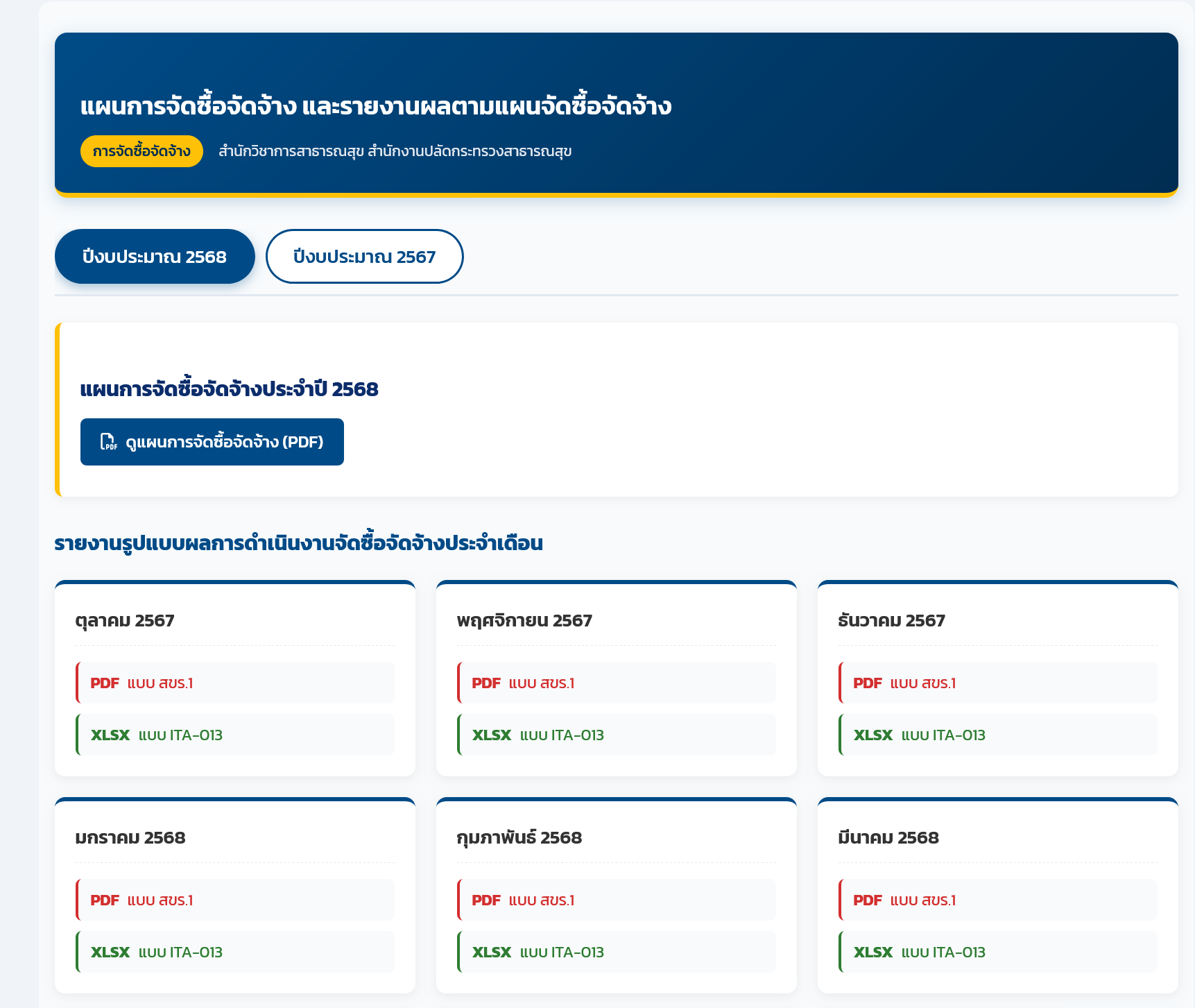Open PDF แบบ สขร.1 for มีนาคม 2568
Viewport: 1195px width, 1008px height.
point(997,900)
